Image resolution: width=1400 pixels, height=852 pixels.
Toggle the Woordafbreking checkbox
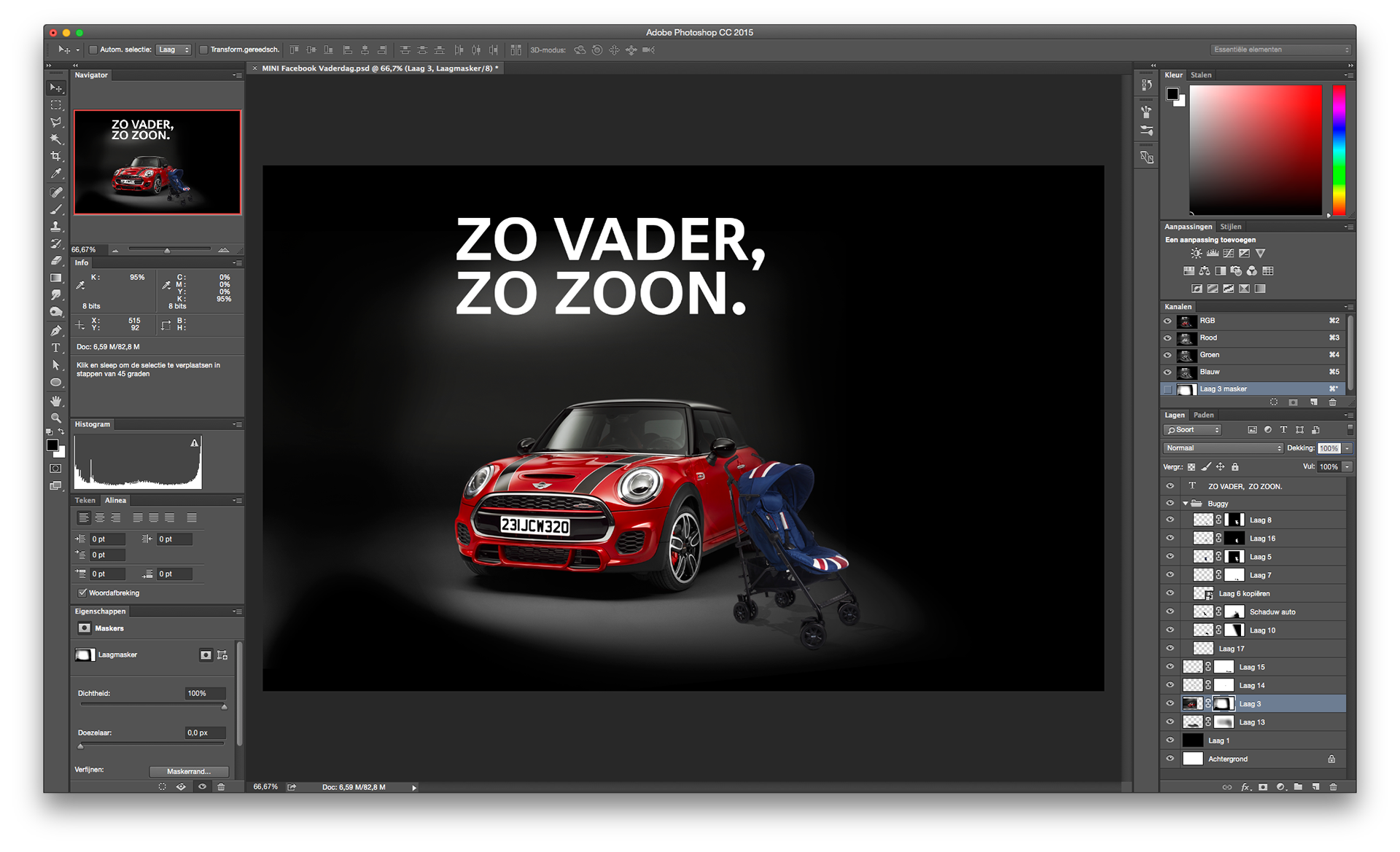82,593
